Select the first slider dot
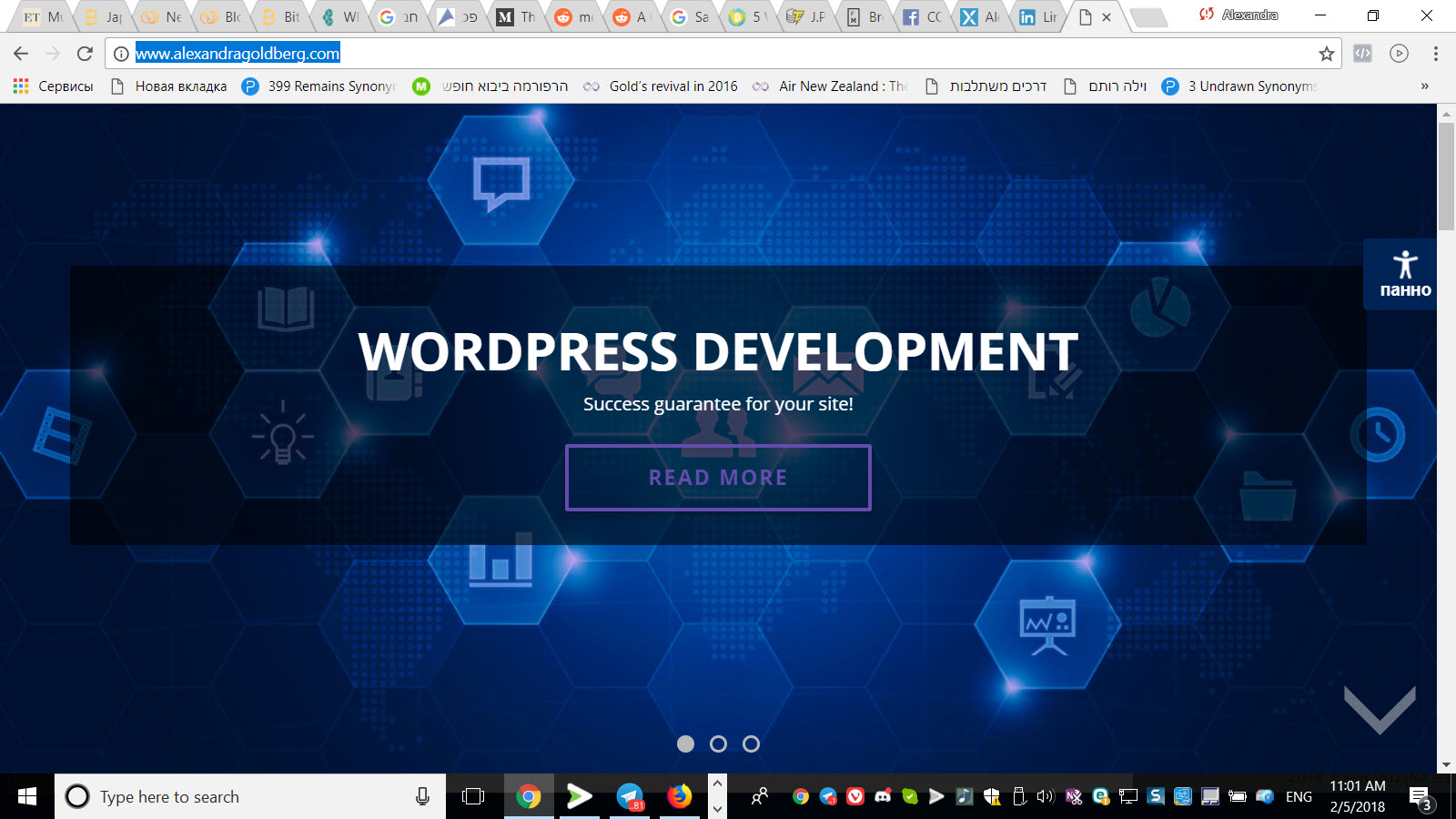 click(686, 743)
